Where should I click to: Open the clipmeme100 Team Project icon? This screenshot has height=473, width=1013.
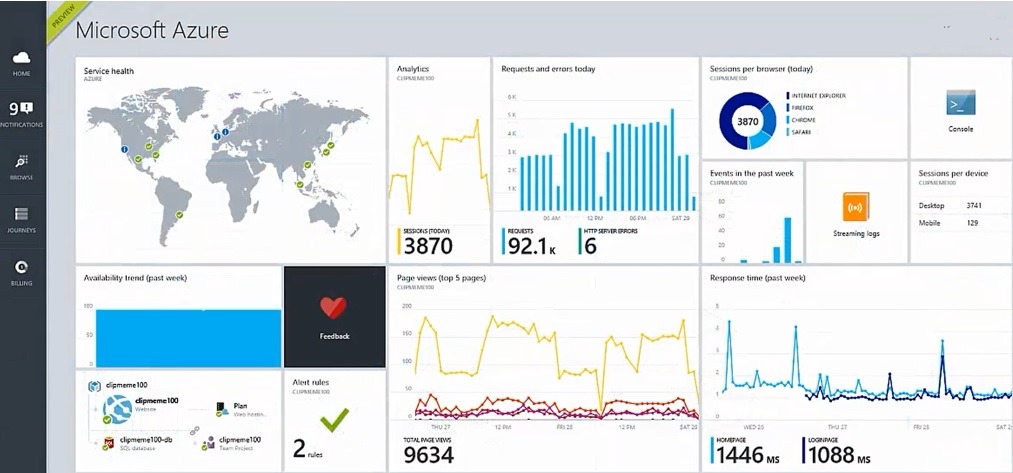tap(208, 443)
